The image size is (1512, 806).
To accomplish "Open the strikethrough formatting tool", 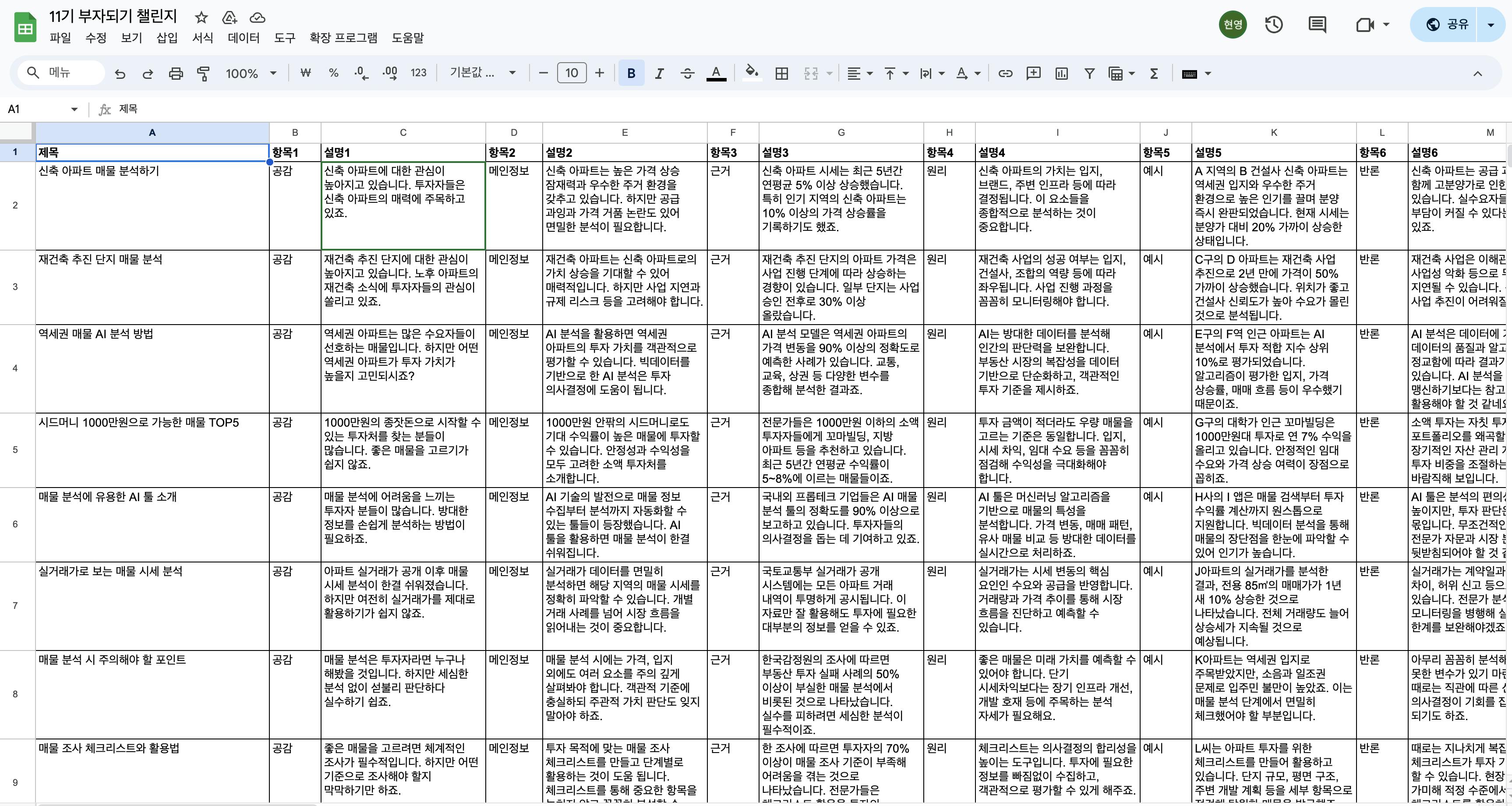I will (687, 74).
